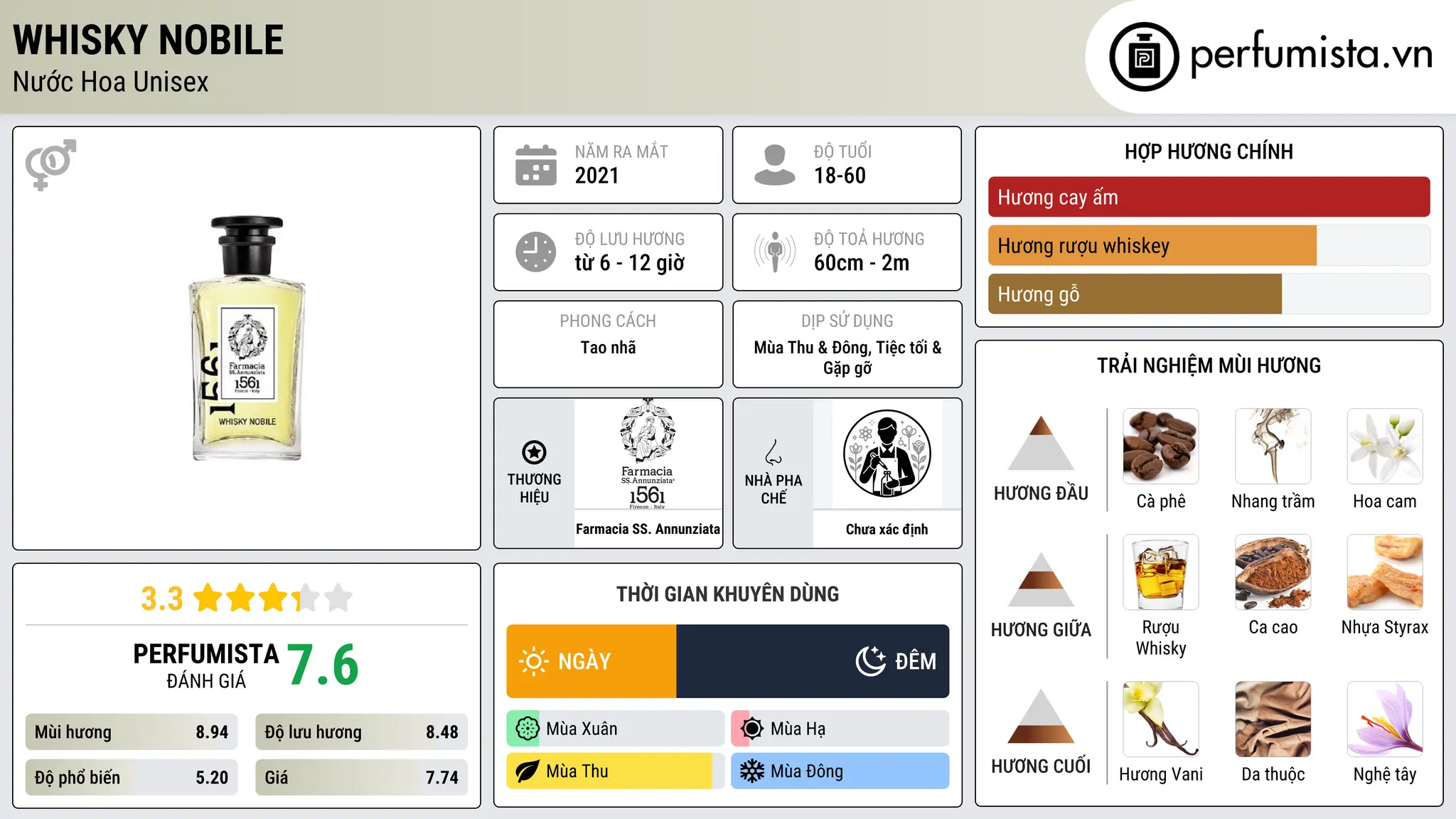This screenshot has width=1456, height=819.
Task: Click the Trải nghiệm mùi hương heading
Action: [1209, 365]
